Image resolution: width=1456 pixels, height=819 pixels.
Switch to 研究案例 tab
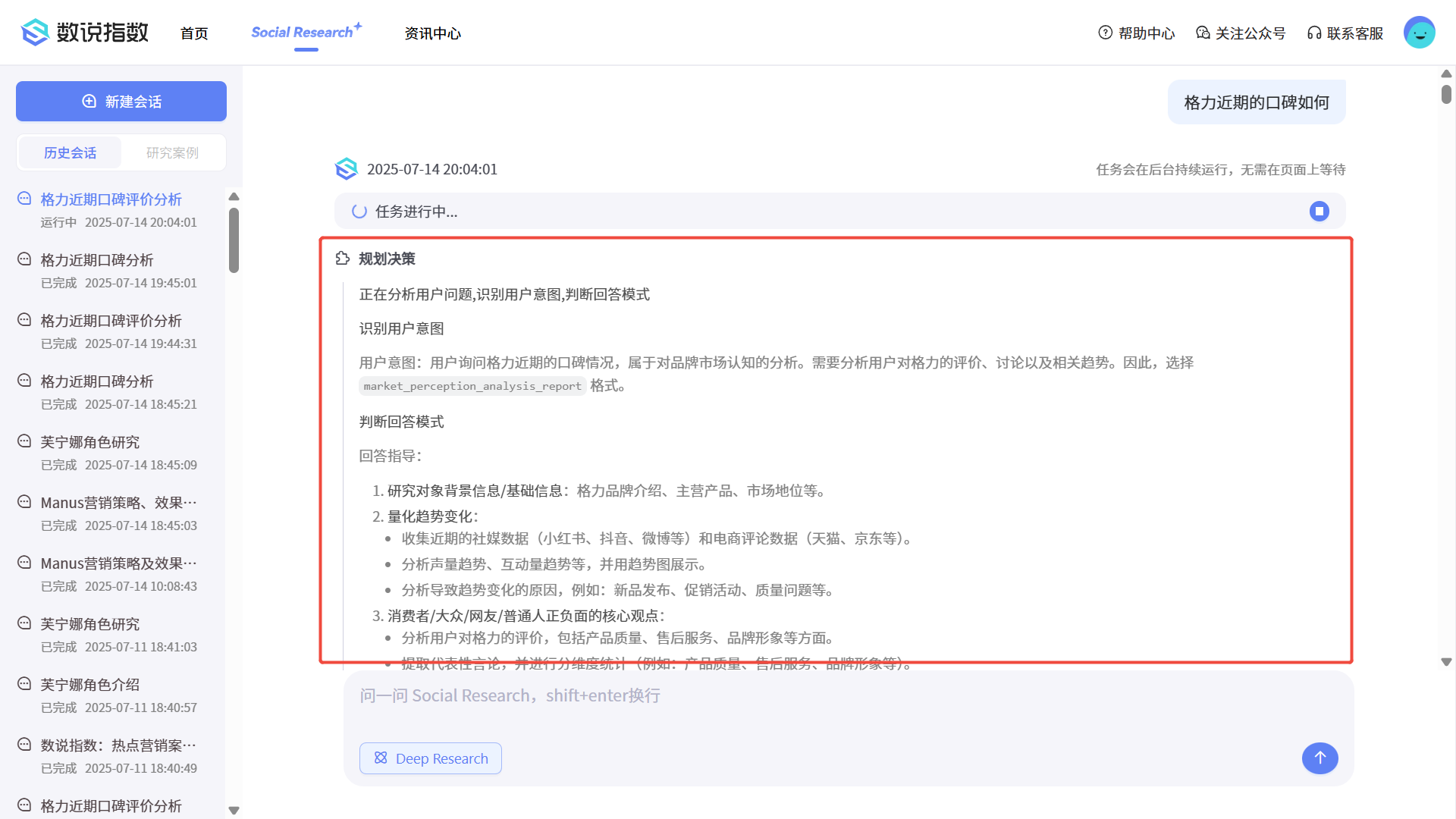point(172,152)
